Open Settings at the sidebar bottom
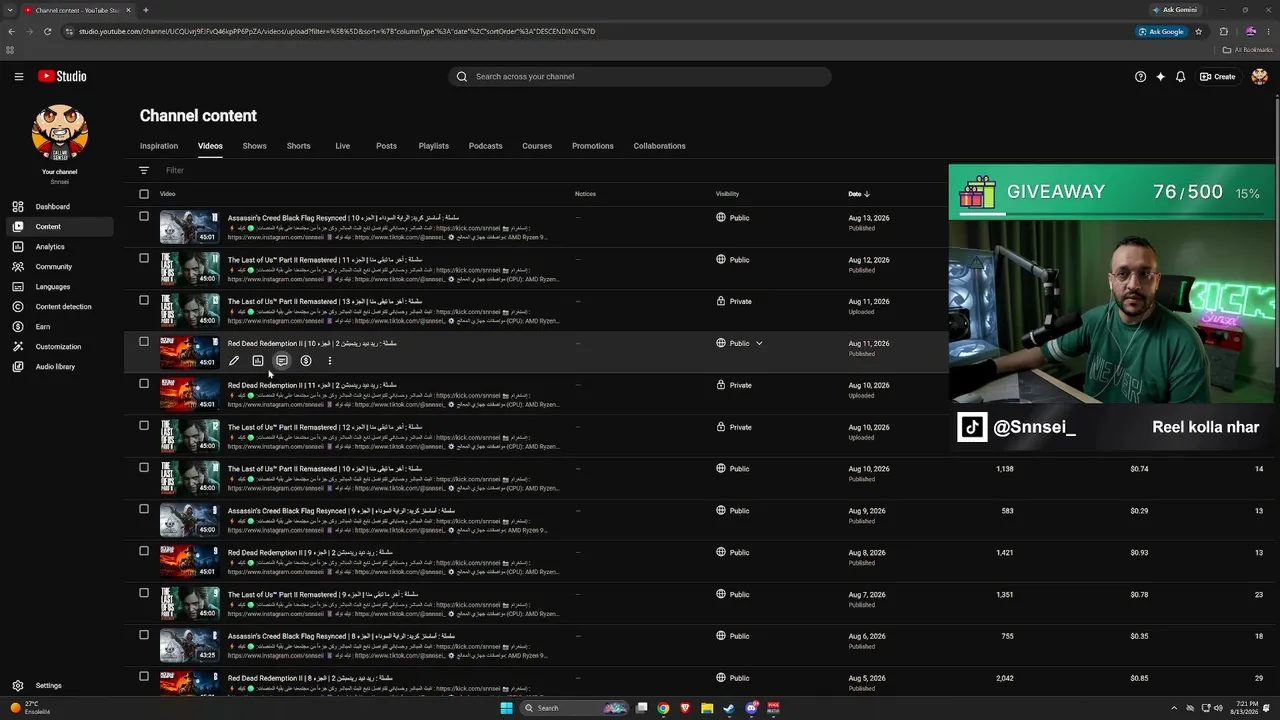This screenshot has height=720, width=1280. pos(60,686)
